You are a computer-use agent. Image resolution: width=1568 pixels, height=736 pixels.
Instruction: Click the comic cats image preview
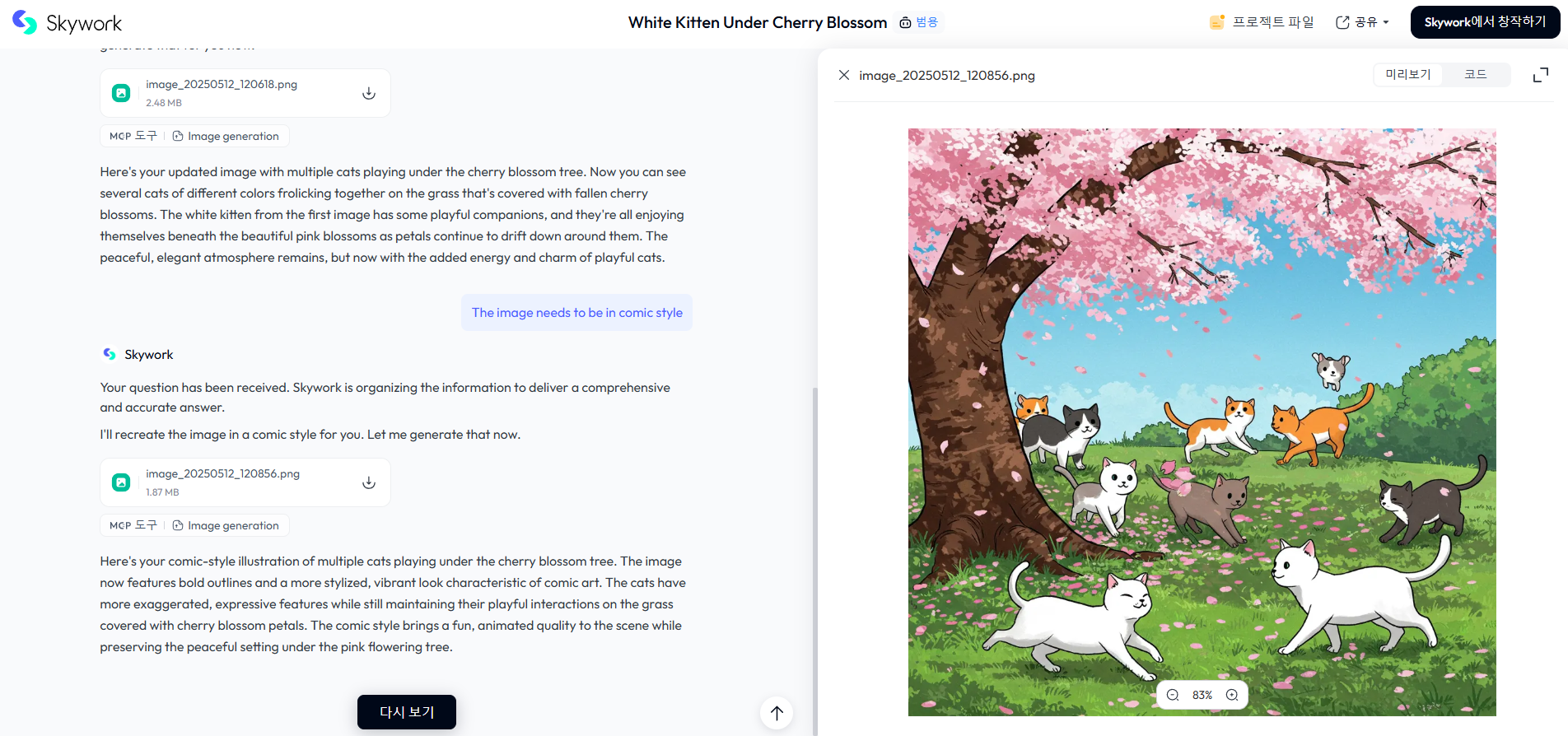tap(1202, 422)
